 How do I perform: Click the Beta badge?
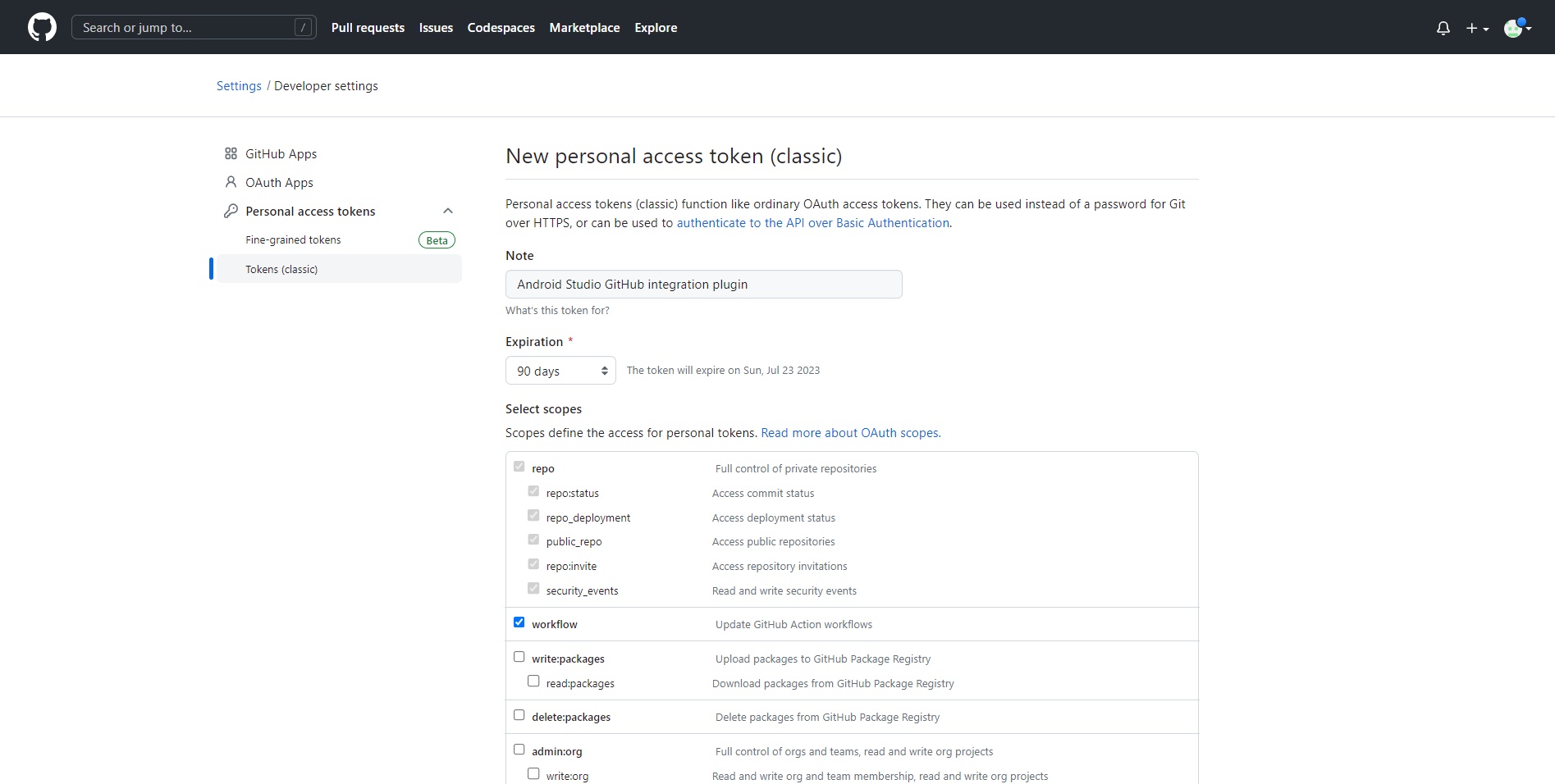coord(437,240)
